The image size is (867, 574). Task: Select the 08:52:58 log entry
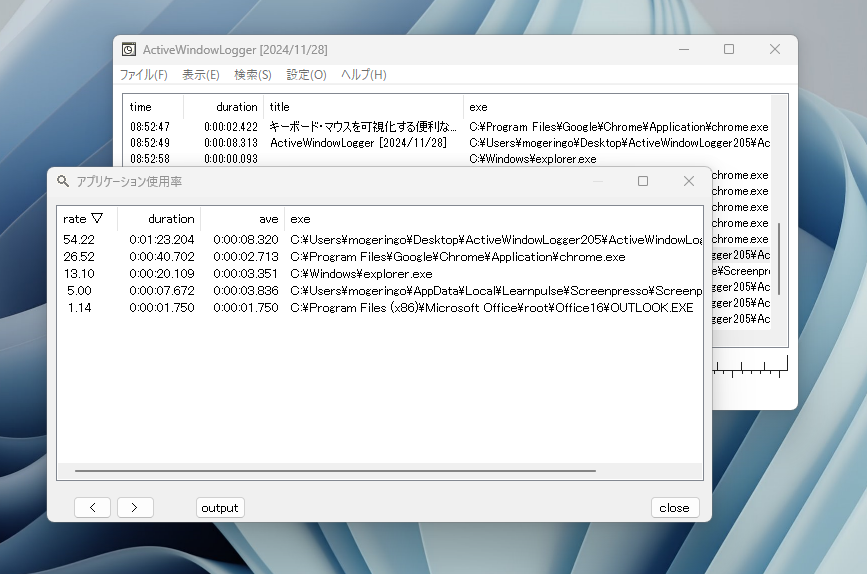447,159
